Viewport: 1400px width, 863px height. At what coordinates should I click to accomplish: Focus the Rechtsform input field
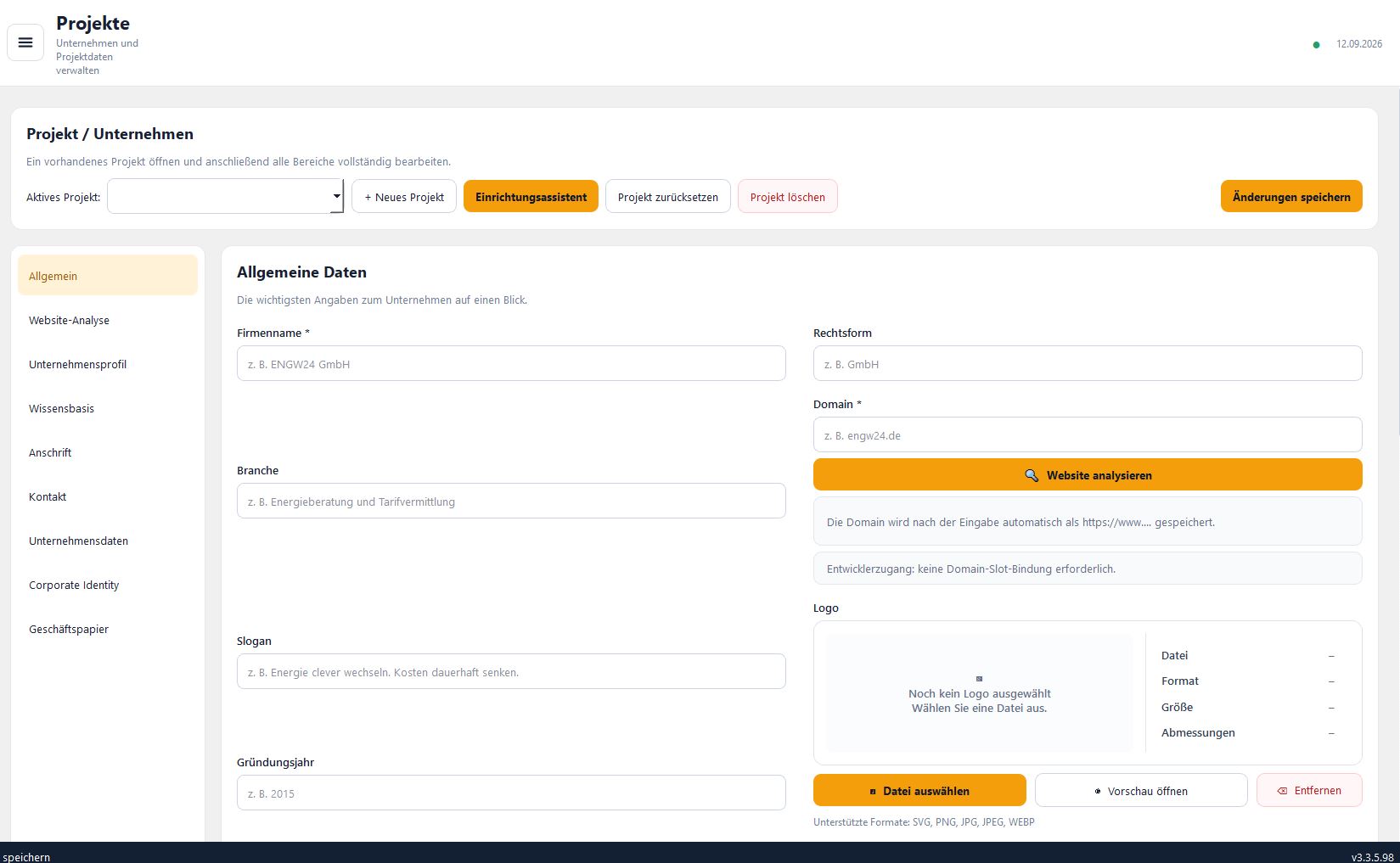tap(1088, 363)
